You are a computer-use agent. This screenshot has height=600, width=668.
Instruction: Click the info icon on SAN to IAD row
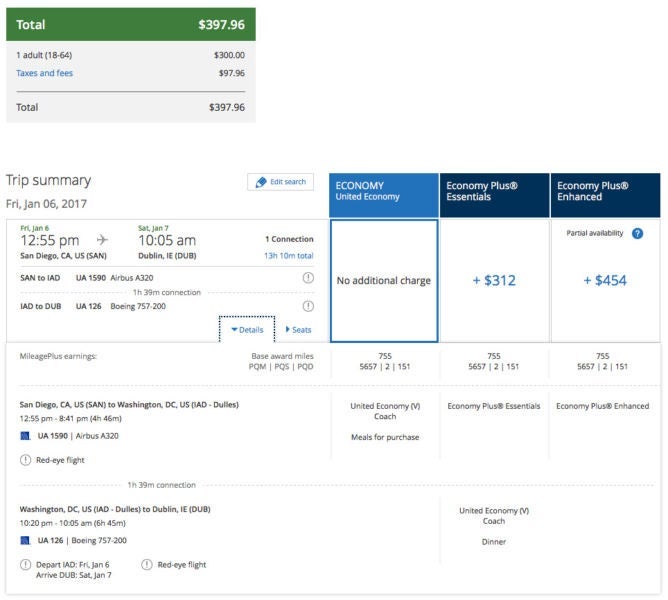(307, 277)
